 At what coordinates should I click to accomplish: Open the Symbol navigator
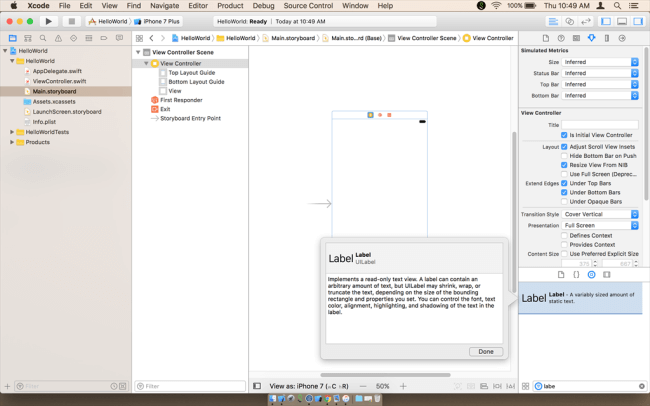(x=28, y=38)
